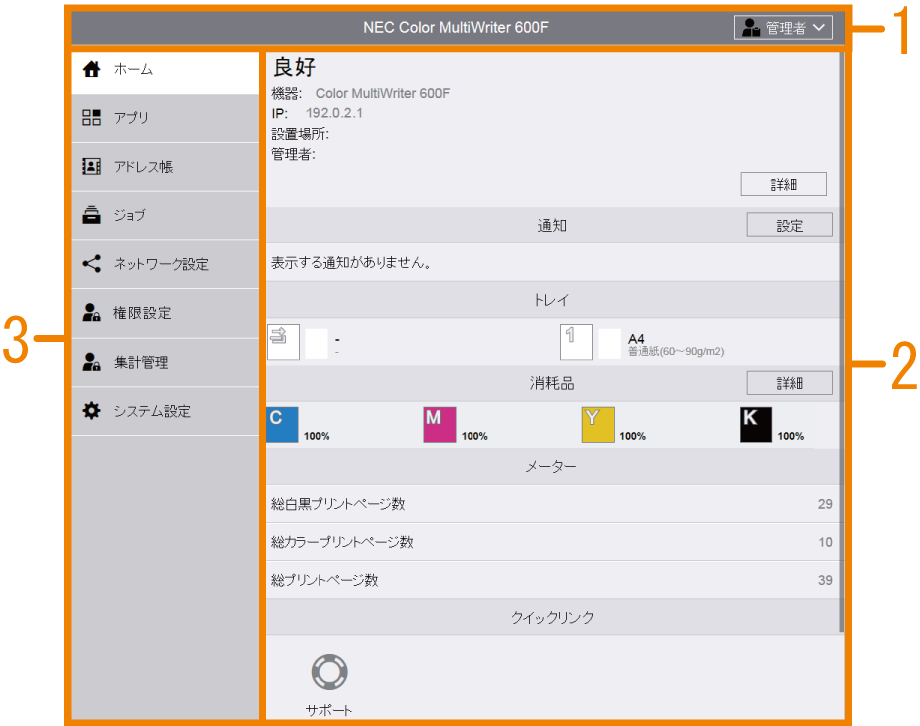The image size is (920, 726).
Task: Select the Tray 1 paper icon
Action: (x=576, y=342)
